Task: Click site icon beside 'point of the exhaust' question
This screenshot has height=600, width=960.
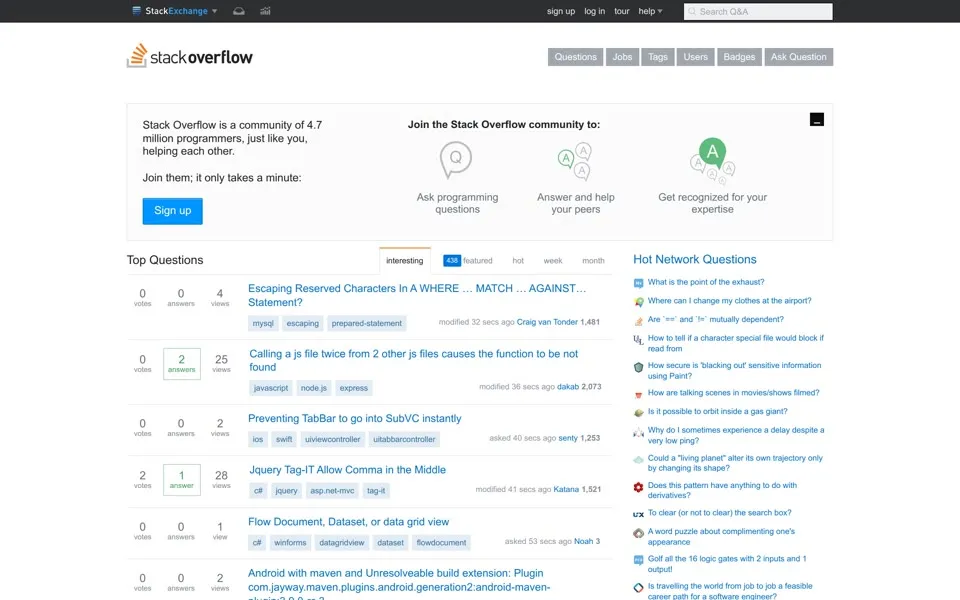Action: point(639,283)
